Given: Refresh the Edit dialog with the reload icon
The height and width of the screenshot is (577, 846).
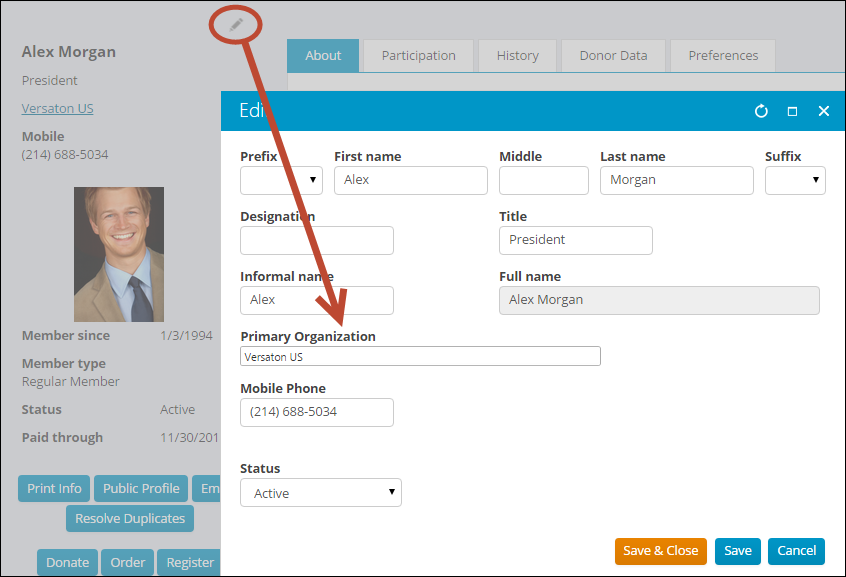Looking at the screenshot, I should point(761,111).
